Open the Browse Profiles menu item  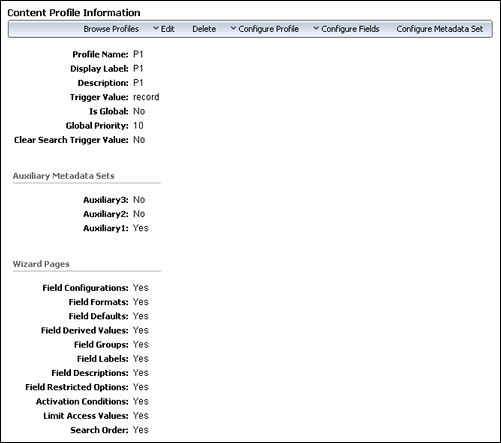(x=111, y=29)
